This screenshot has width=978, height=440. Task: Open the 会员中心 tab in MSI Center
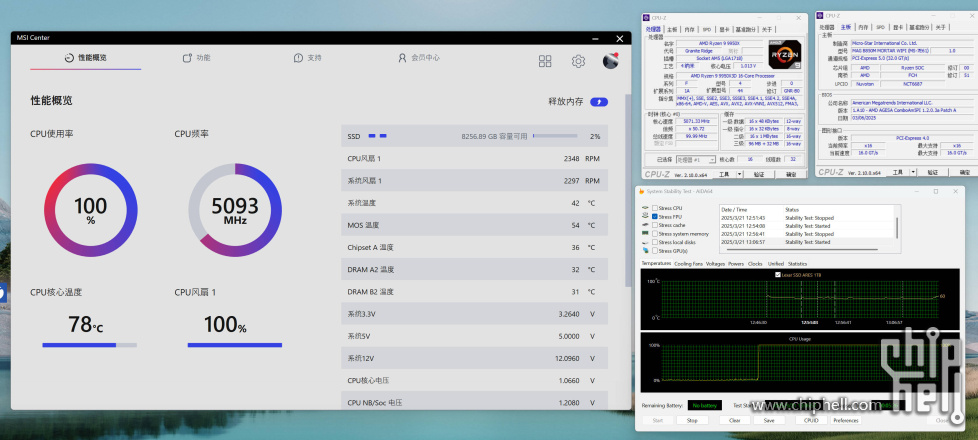pyautogui.click(x=419, y=57)
